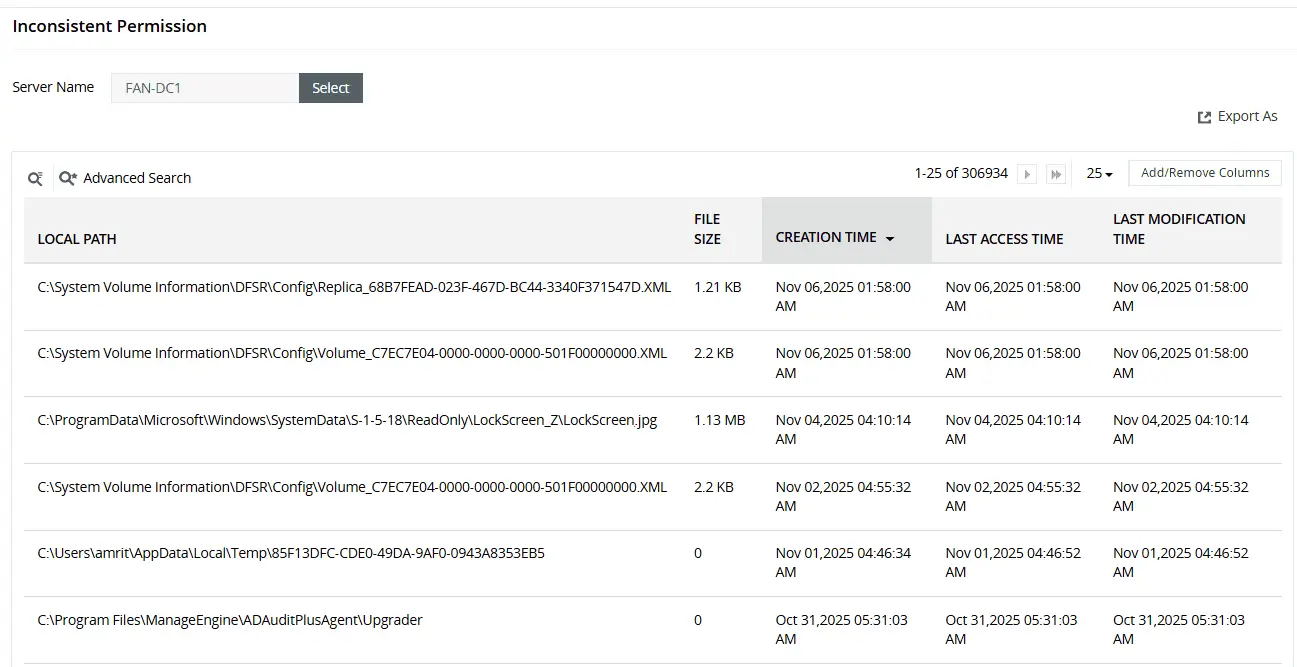
Task: Sort by Last Modification Time column
Action: (x=1178, y=229)
